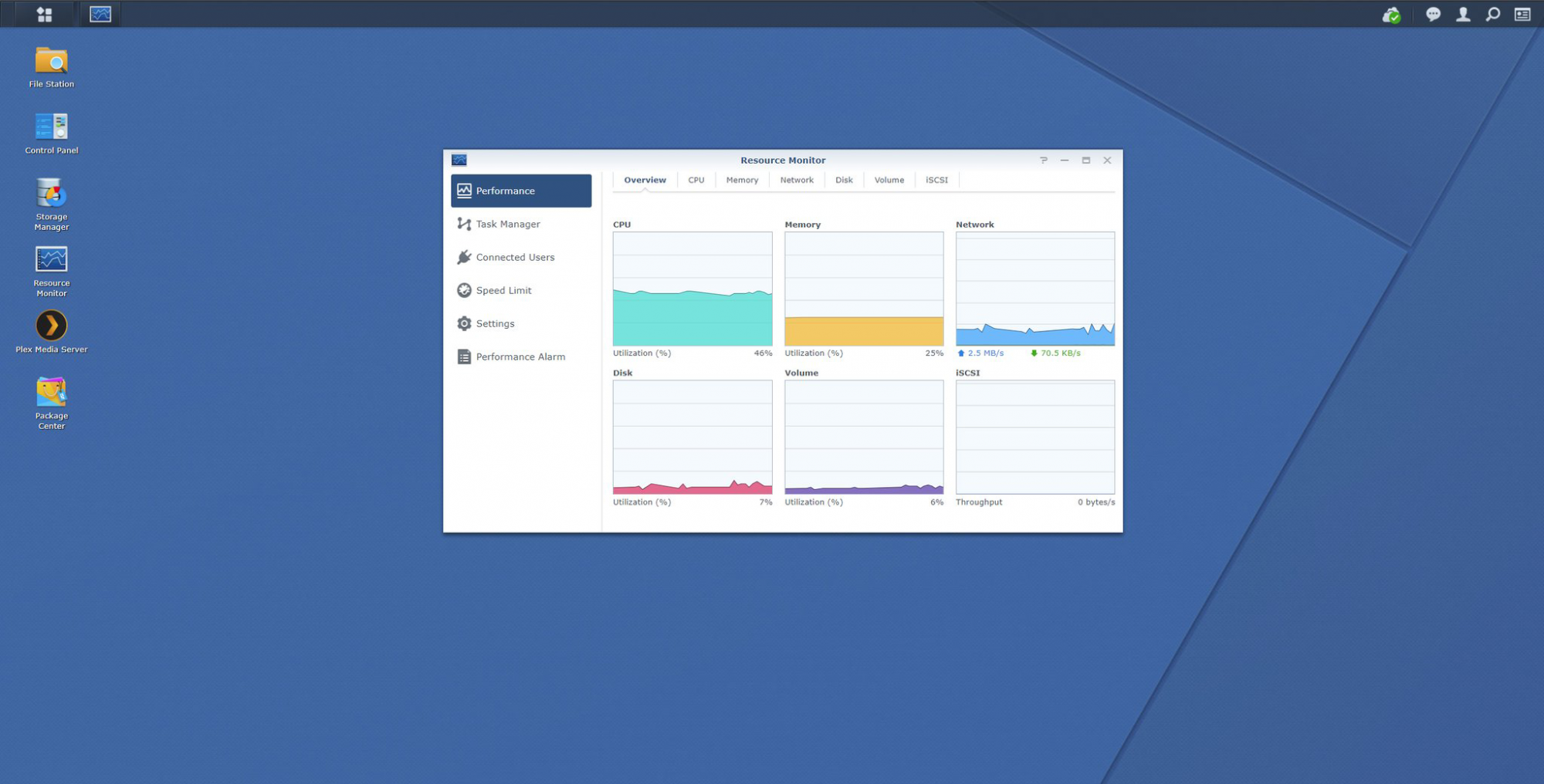Screen dimensions: 1544x784
Task: Click the CPU utilization chart
Action: coord(692,289)
